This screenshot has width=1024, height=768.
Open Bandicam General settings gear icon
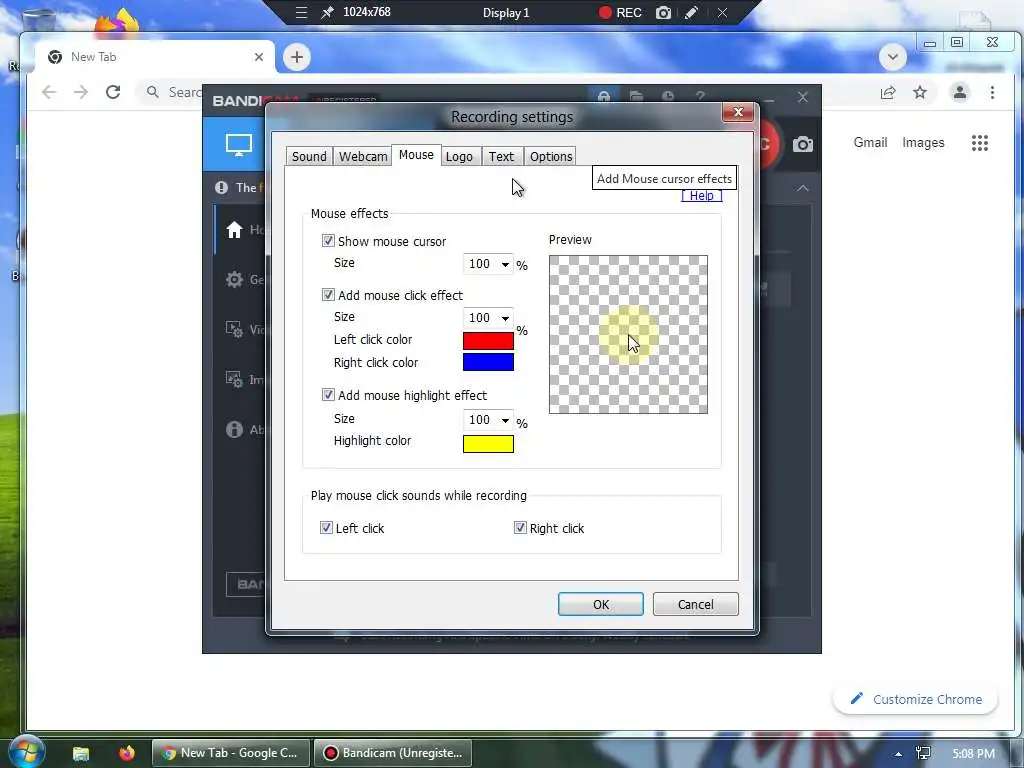[x=234, y=280]
